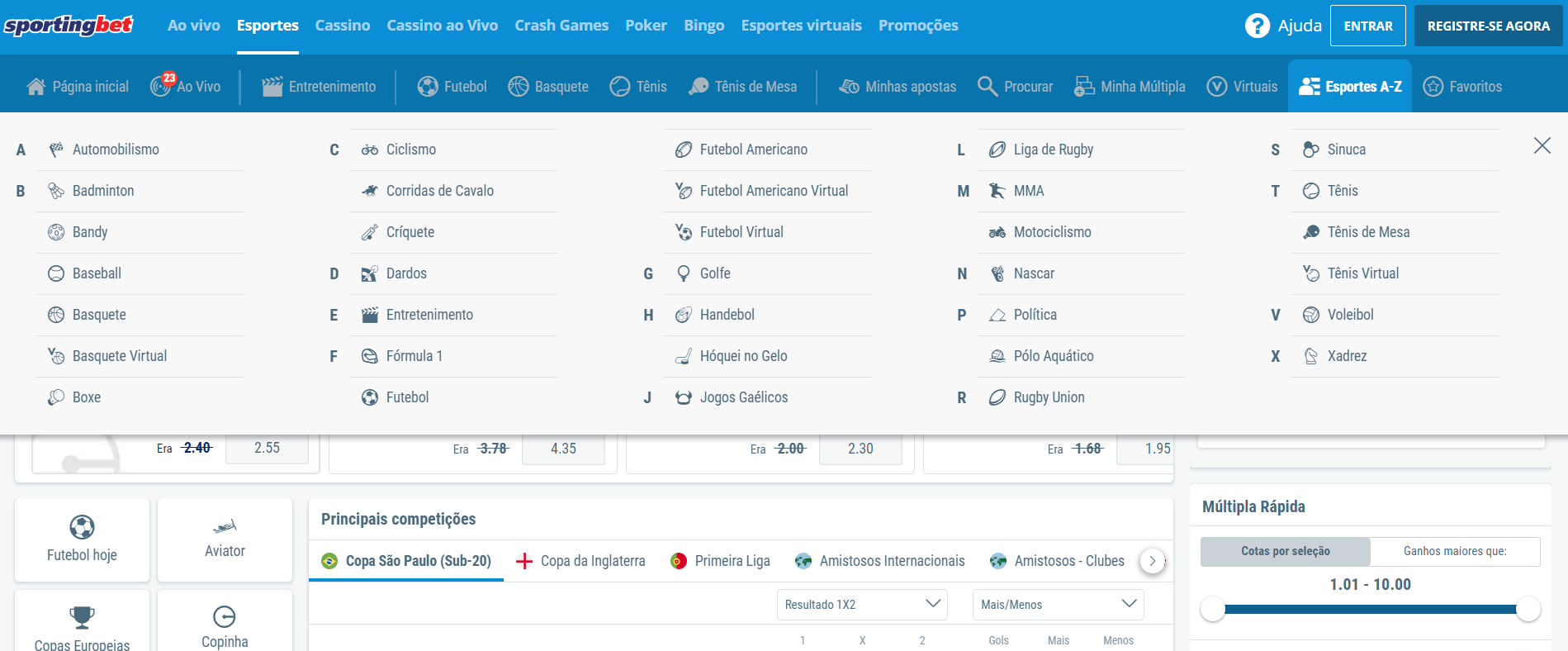Image resolution: width=1568 pixels, height=651 pixels.
Task: Select the 2.55 boosted odds button
Action: (267, 448)
